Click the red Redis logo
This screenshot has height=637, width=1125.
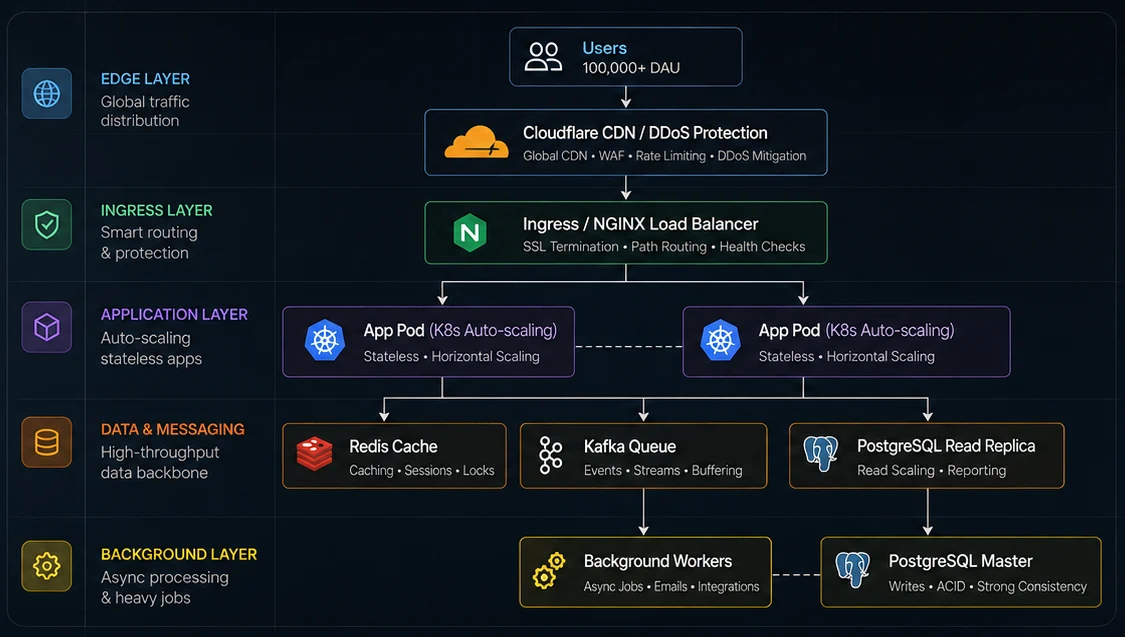[x=314, y=454]
